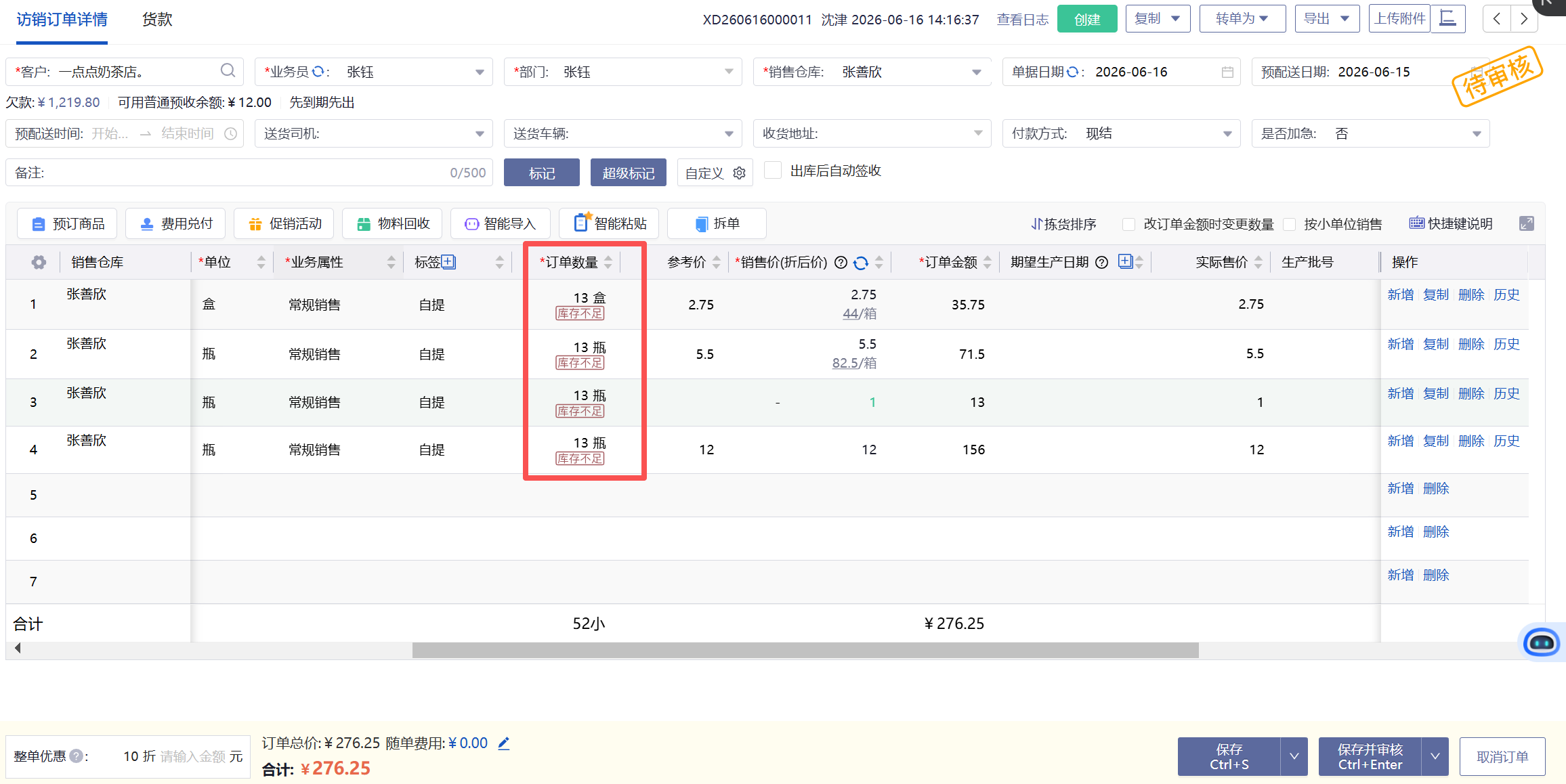This screenshot has width=1566, height=784.
Task: Sort by the 参考价 column arrows
Action: click(717, 262)
